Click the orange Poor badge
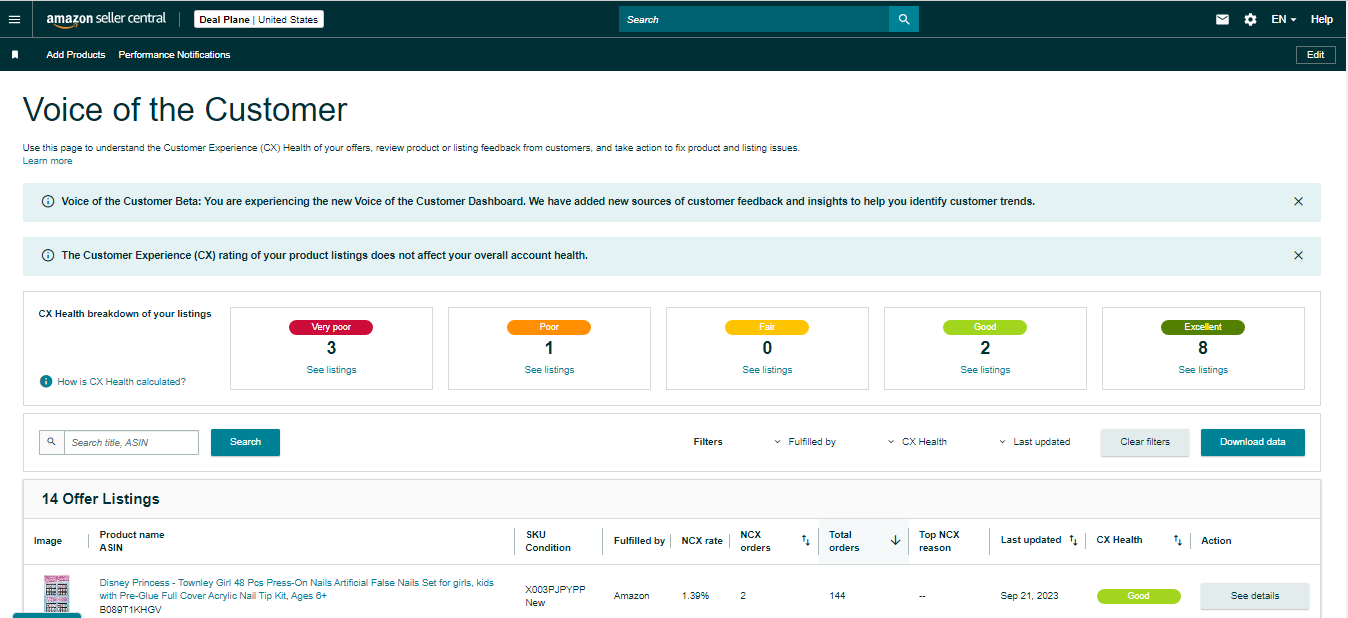 pos(549,327)
